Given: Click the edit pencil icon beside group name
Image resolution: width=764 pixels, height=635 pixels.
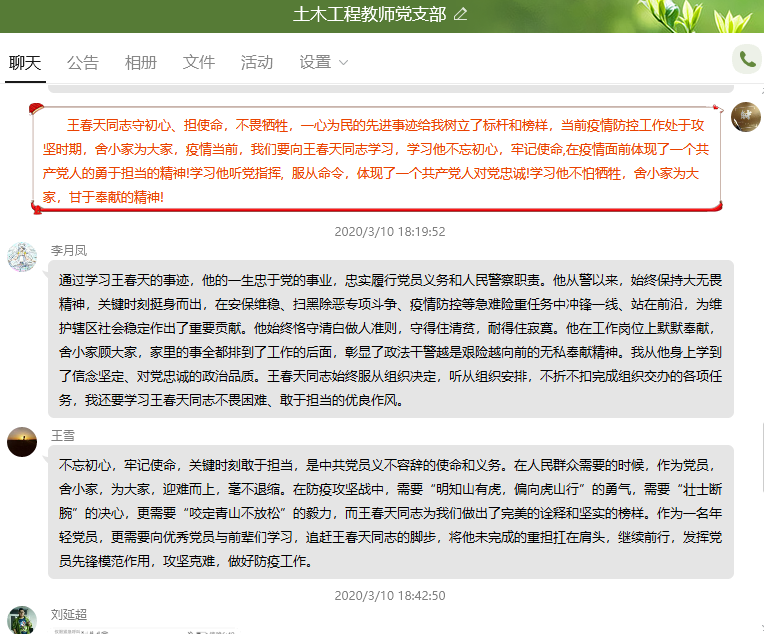Looking at the screenshot, I should 460,14.
